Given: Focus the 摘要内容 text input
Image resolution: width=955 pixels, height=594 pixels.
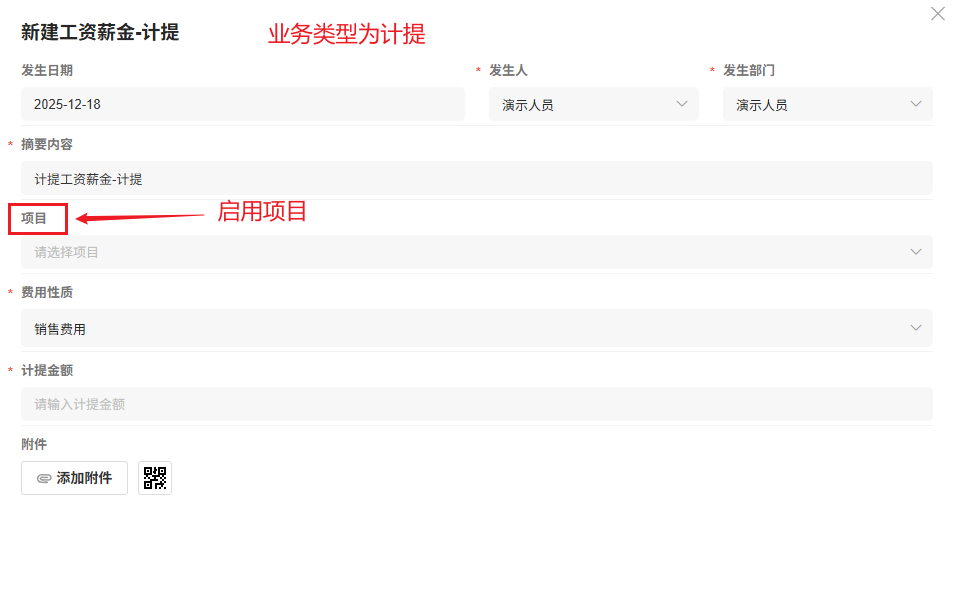Looking at the screenshot, I should (x=476, y=179).
